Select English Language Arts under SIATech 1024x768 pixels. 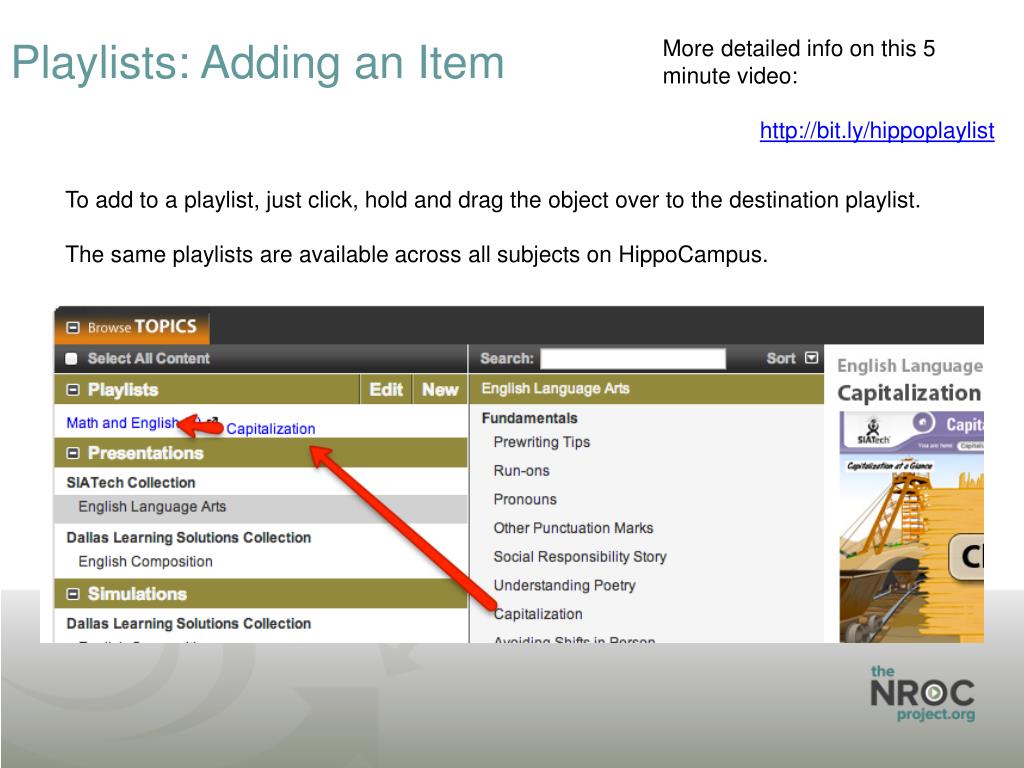(x=152, y=507)
